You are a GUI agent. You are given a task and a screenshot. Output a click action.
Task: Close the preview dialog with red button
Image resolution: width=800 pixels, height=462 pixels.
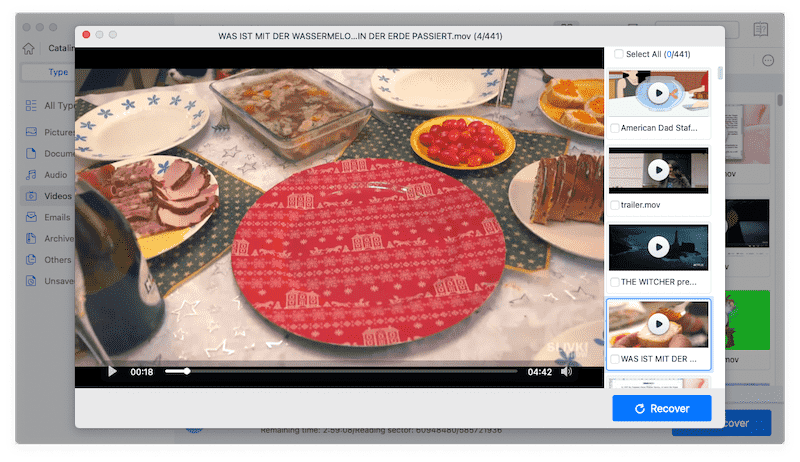point(86,35)
